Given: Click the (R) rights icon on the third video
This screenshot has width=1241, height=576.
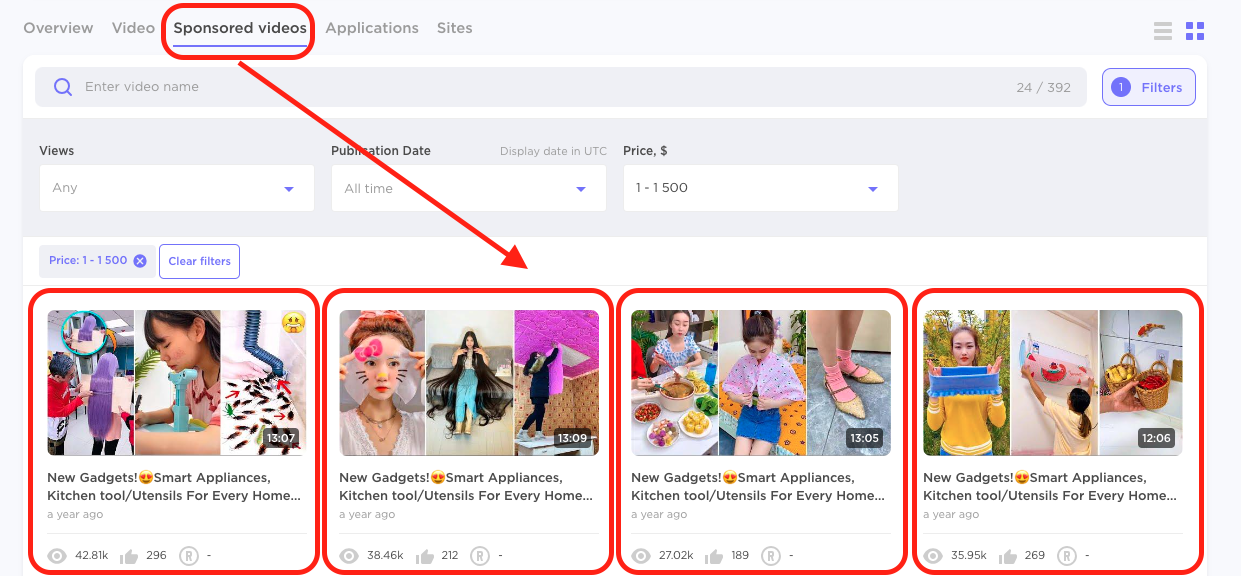Looking at the screenshot, I should point(770,555).
